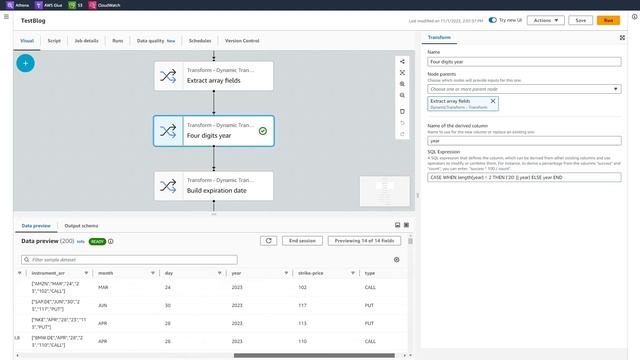Open the Athena service shortcut
This screenshot has height=360, width=640.
tap(18, 5)
